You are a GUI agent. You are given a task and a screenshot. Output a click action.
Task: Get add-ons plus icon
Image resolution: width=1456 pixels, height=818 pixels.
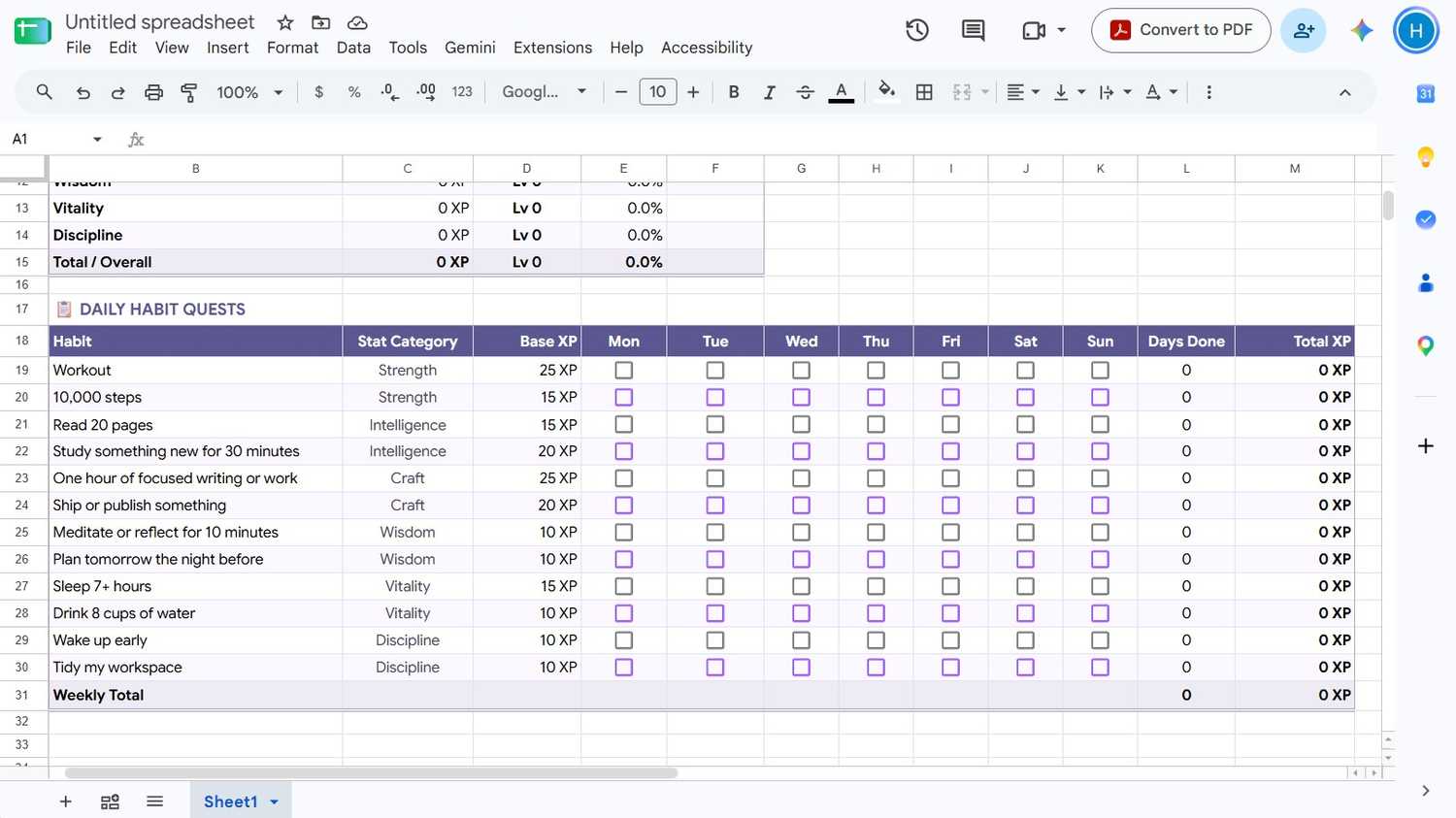pos(1425,445)
